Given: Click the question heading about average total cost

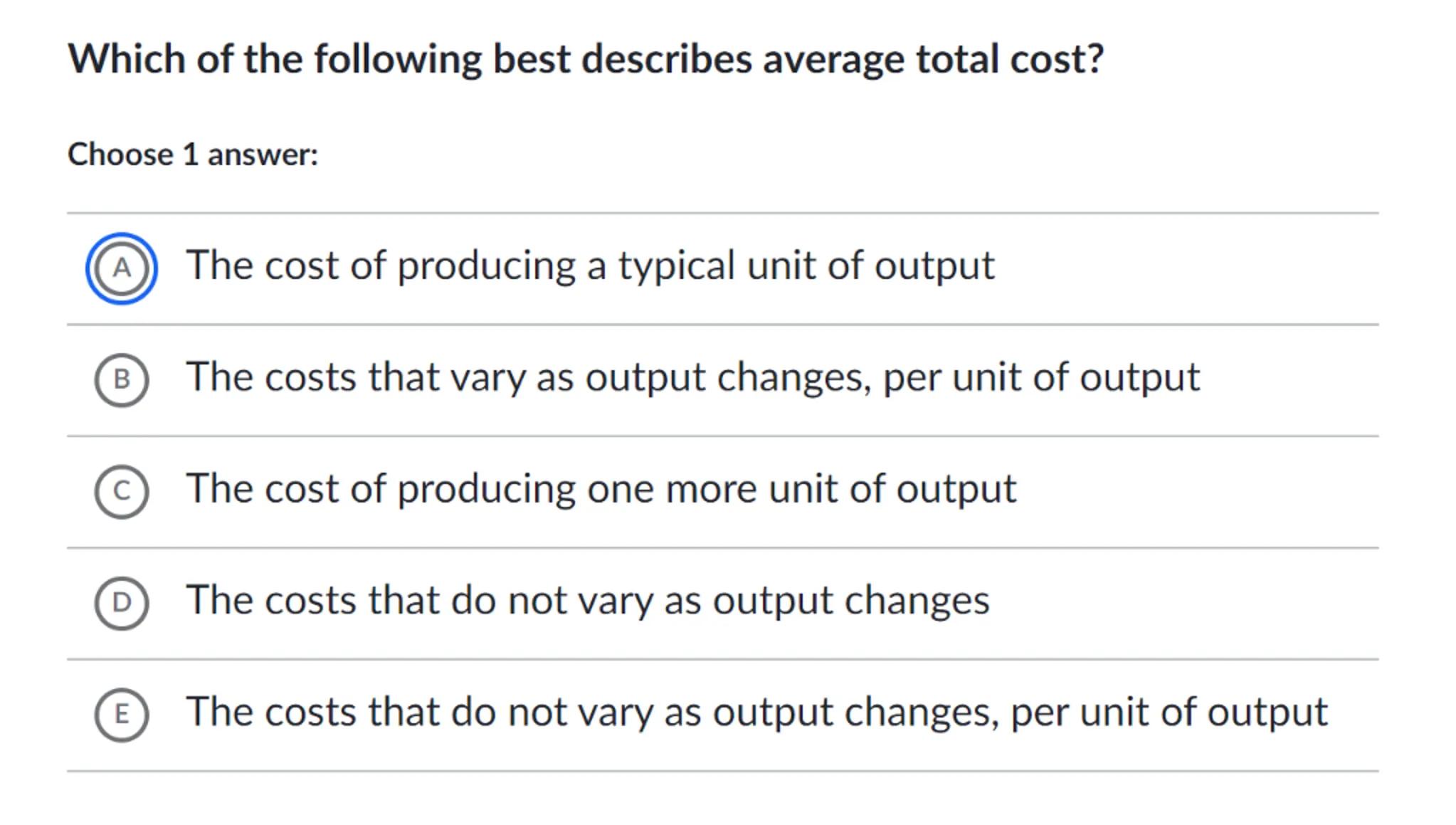Looking at the screenshot, I should (x=585, y=58).
